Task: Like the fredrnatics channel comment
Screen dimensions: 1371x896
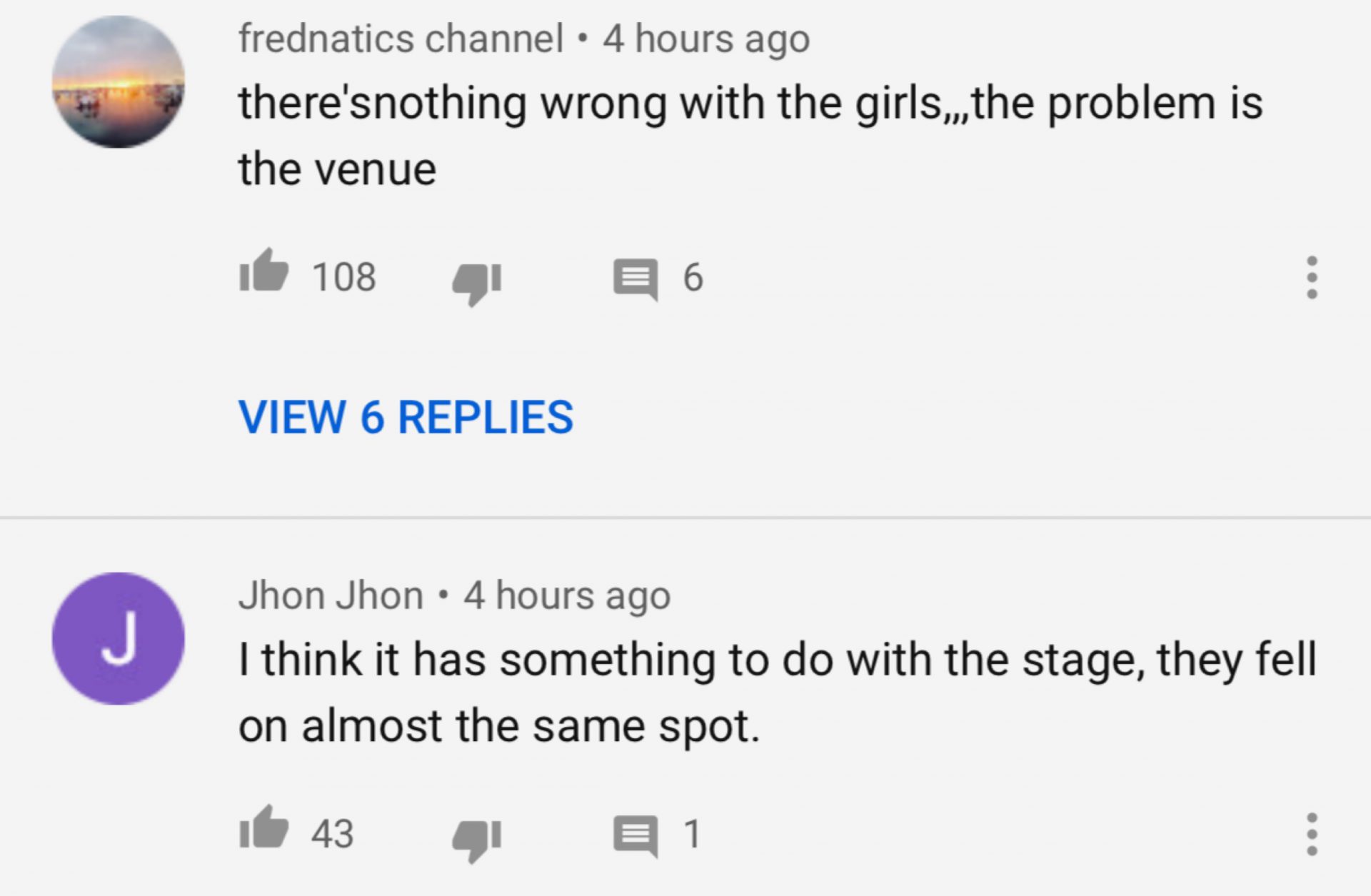Action: coord(264,272)
